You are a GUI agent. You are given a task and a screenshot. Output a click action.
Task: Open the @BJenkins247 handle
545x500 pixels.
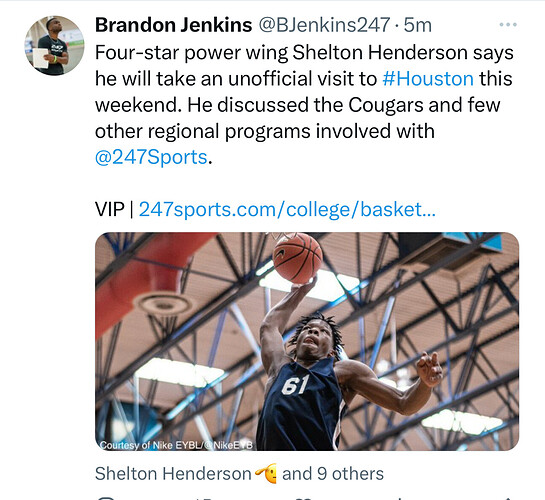coord(324,25)
